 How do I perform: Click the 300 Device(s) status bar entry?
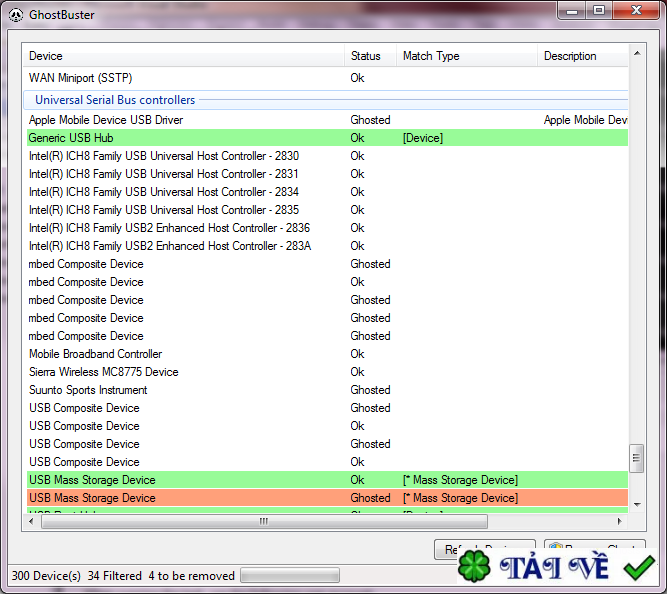click(x=46, y=576)
